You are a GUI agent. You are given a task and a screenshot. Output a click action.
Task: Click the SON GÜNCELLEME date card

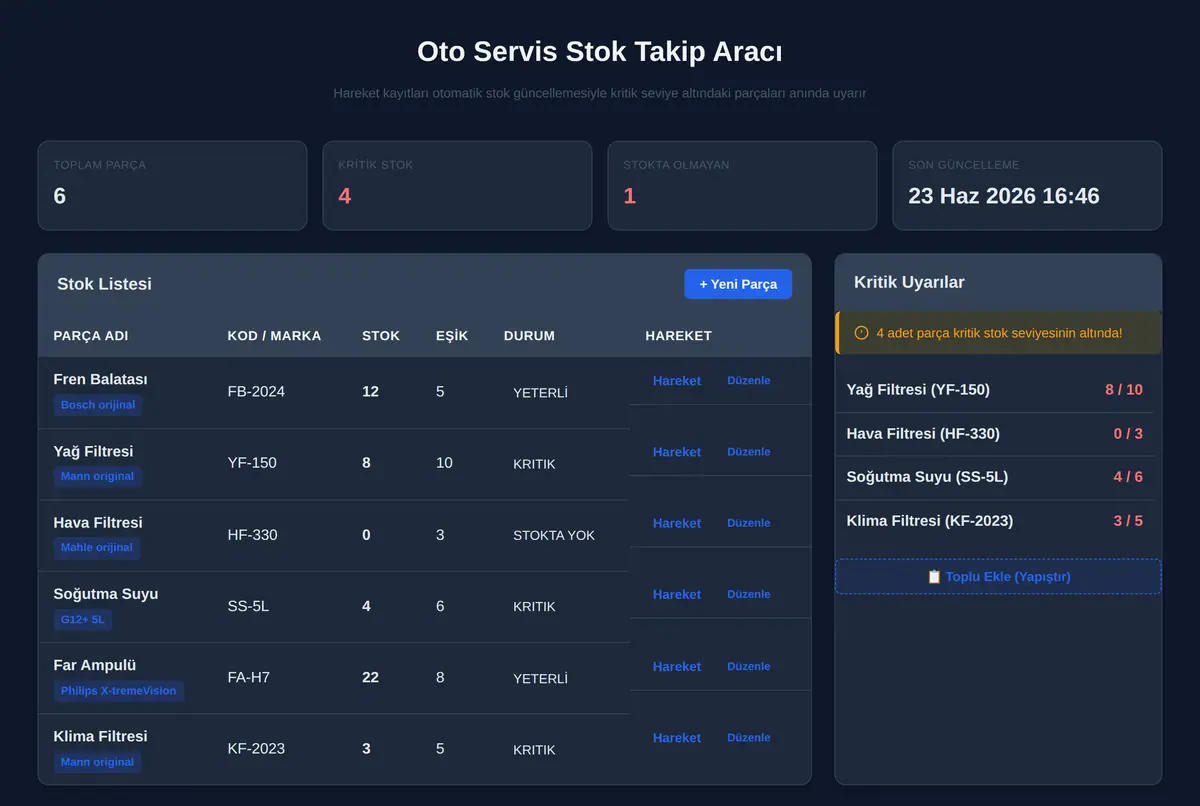pos(1027,185)
